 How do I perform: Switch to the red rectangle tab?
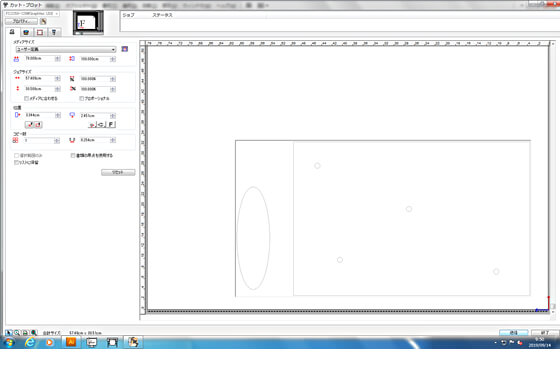40,32
